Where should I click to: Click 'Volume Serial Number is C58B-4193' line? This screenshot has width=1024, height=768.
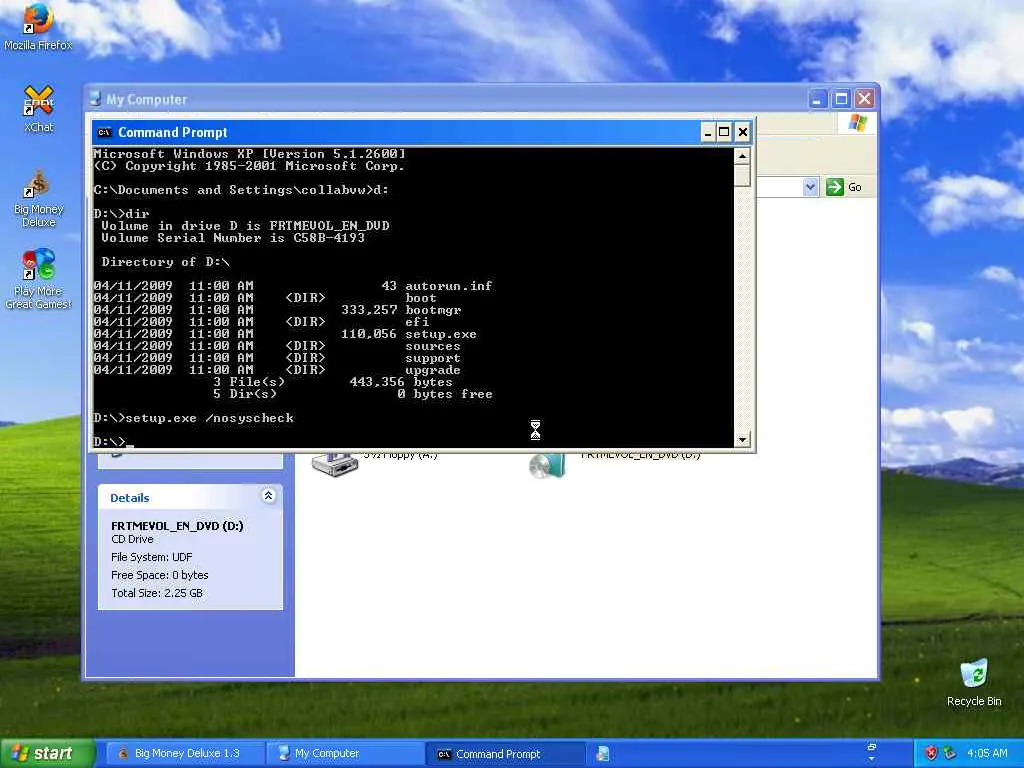tap(232, 238)
